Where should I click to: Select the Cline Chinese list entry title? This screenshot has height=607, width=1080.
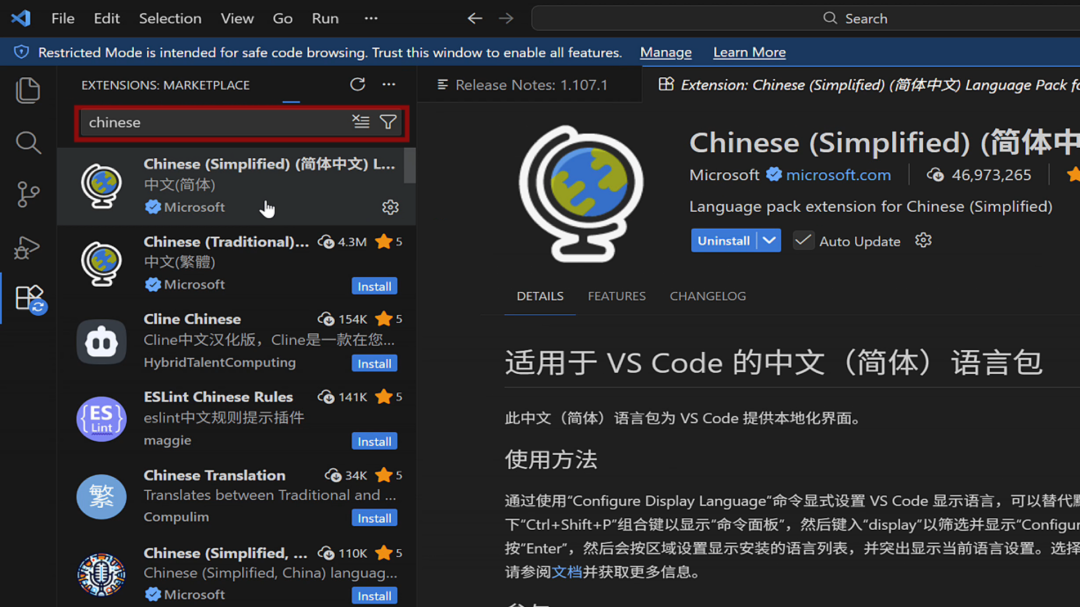point(192,319)
